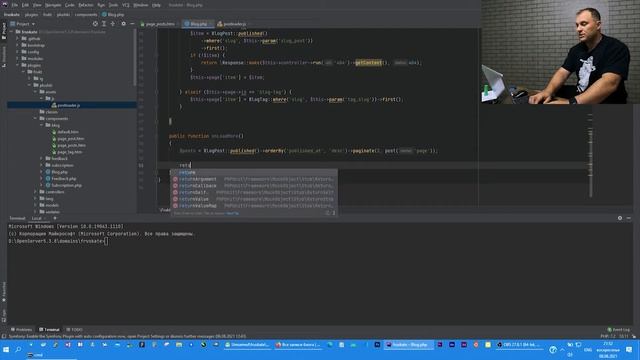Toggle Project tool window stripe button
Viewport: 640px width, 360px height.
4,31
